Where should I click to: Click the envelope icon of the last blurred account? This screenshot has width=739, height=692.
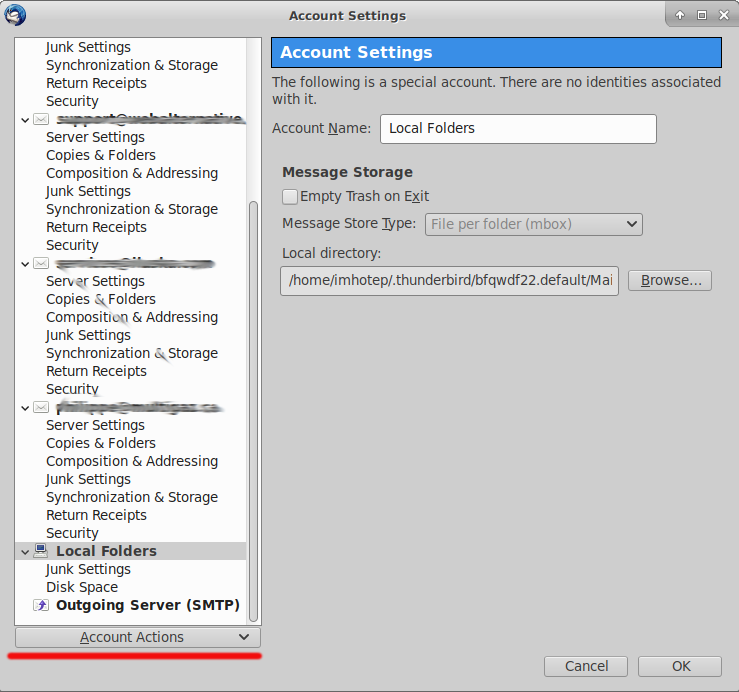(x=41, y=407)
